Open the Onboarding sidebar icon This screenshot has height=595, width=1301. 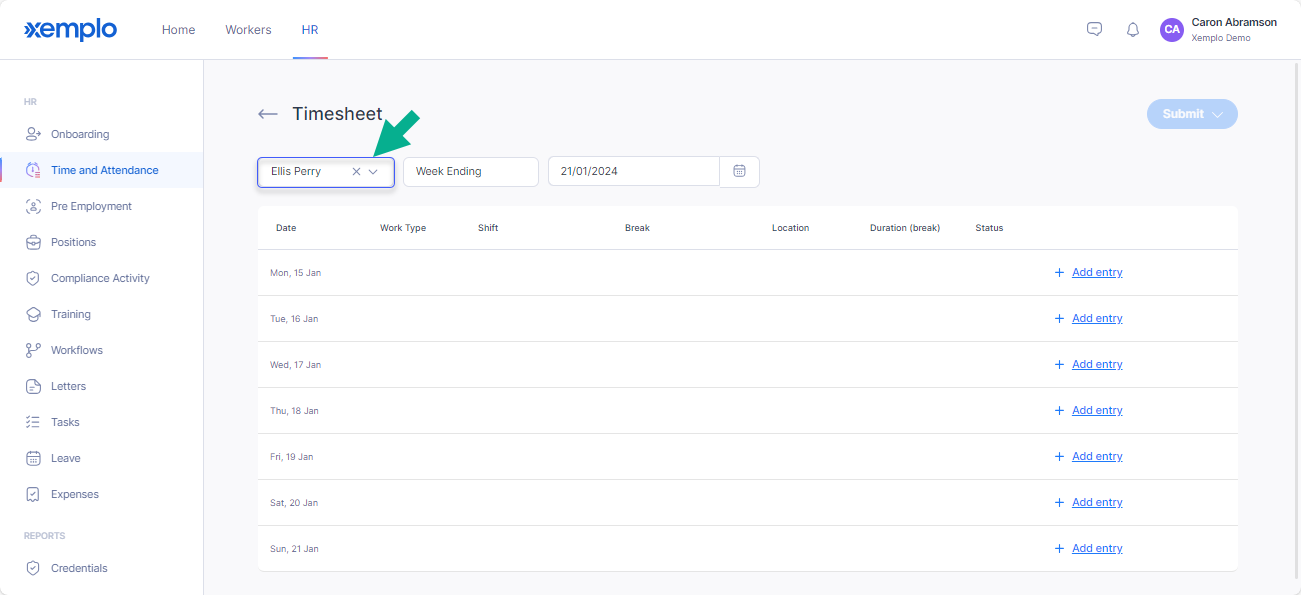(33, 134)
